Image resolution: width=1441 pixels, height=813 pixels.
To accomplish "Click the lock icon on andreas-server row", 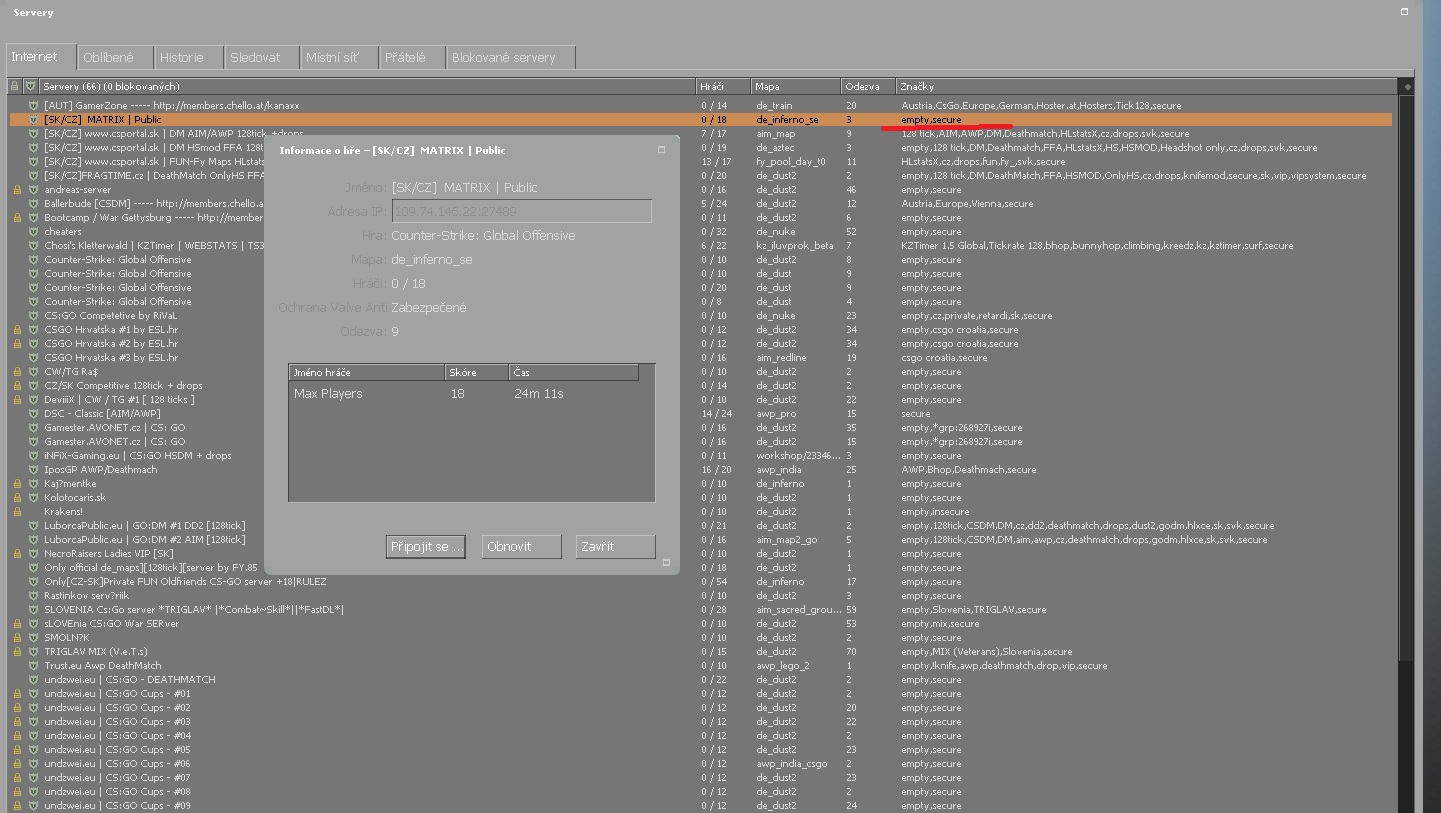I will (x=17, y=189).
